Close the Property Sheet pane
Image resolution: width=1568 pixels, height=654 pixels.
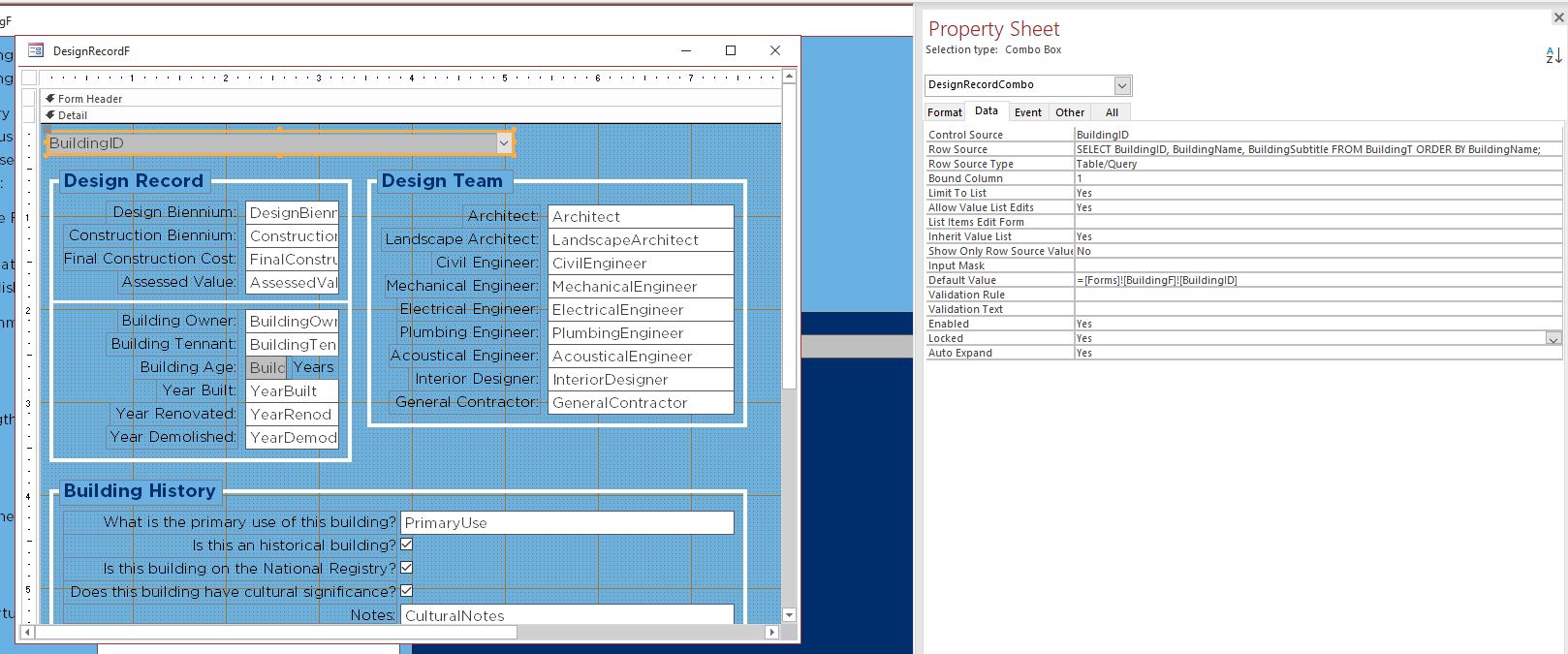[1558, 16]
